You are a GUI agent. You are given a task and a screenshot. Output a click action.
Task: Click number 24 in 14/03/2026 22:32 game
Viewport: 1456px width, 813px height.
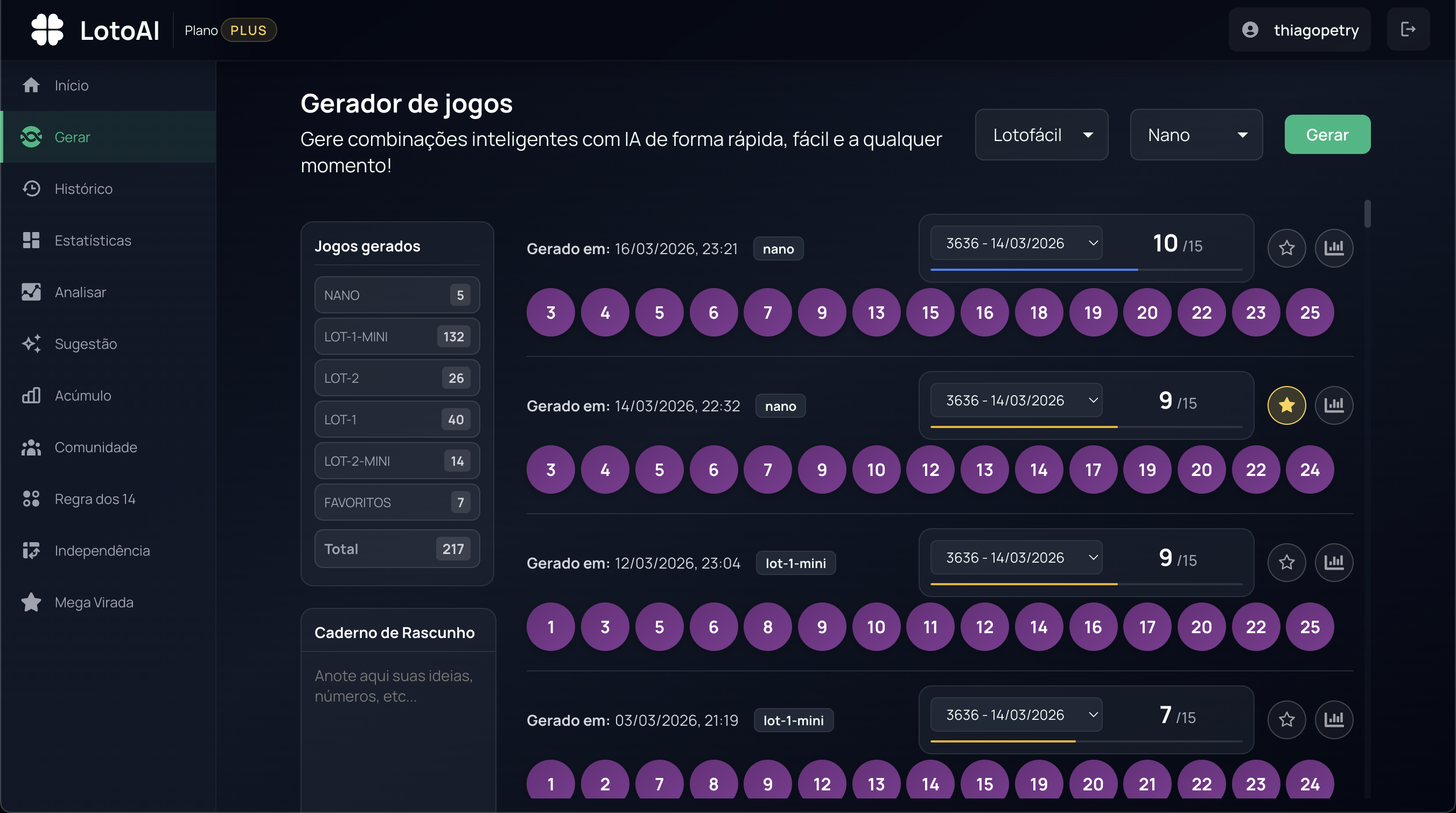1309,469
